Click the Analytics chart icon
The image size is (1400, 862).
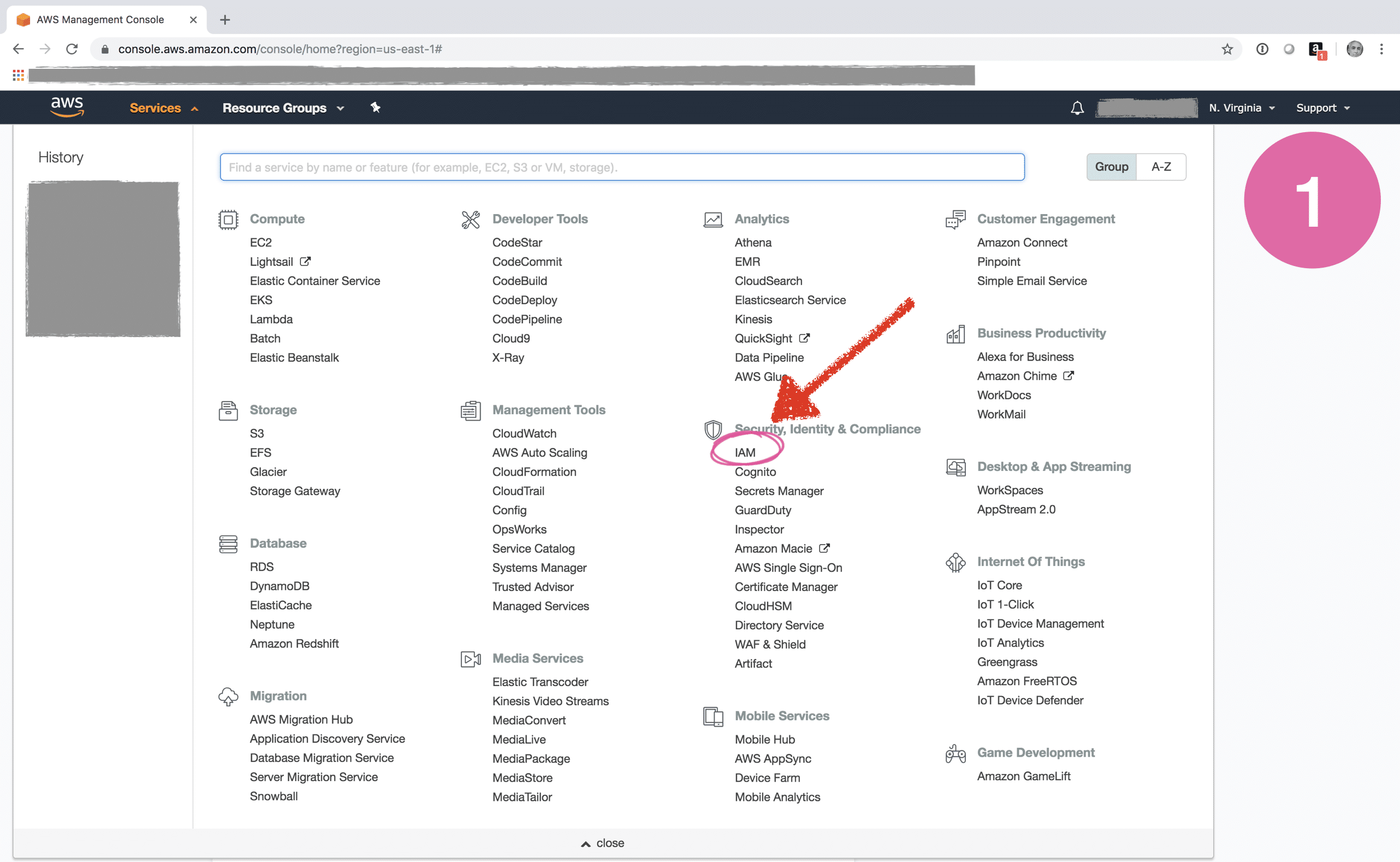click(x=713, y=220)
